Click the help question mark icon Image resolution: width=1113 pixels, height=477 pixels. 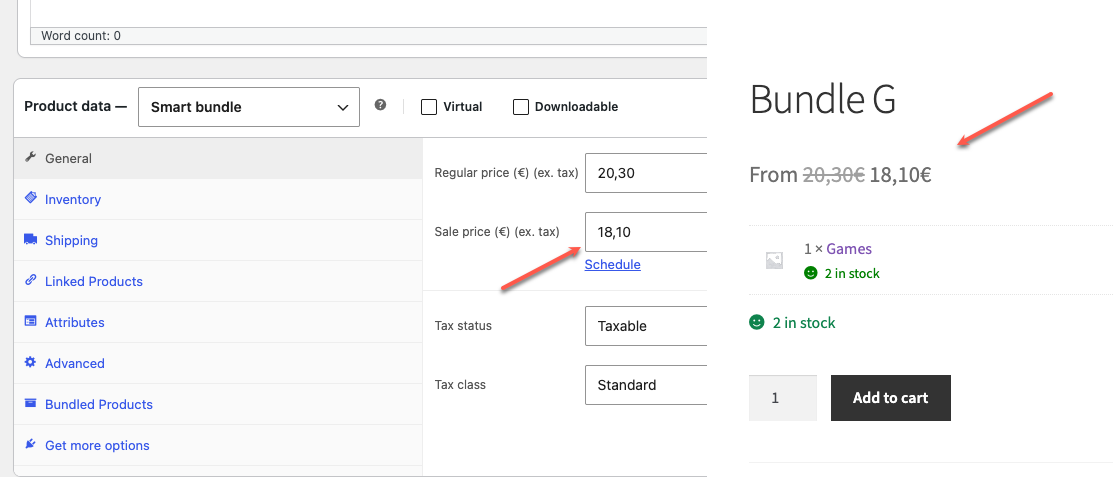380,105
